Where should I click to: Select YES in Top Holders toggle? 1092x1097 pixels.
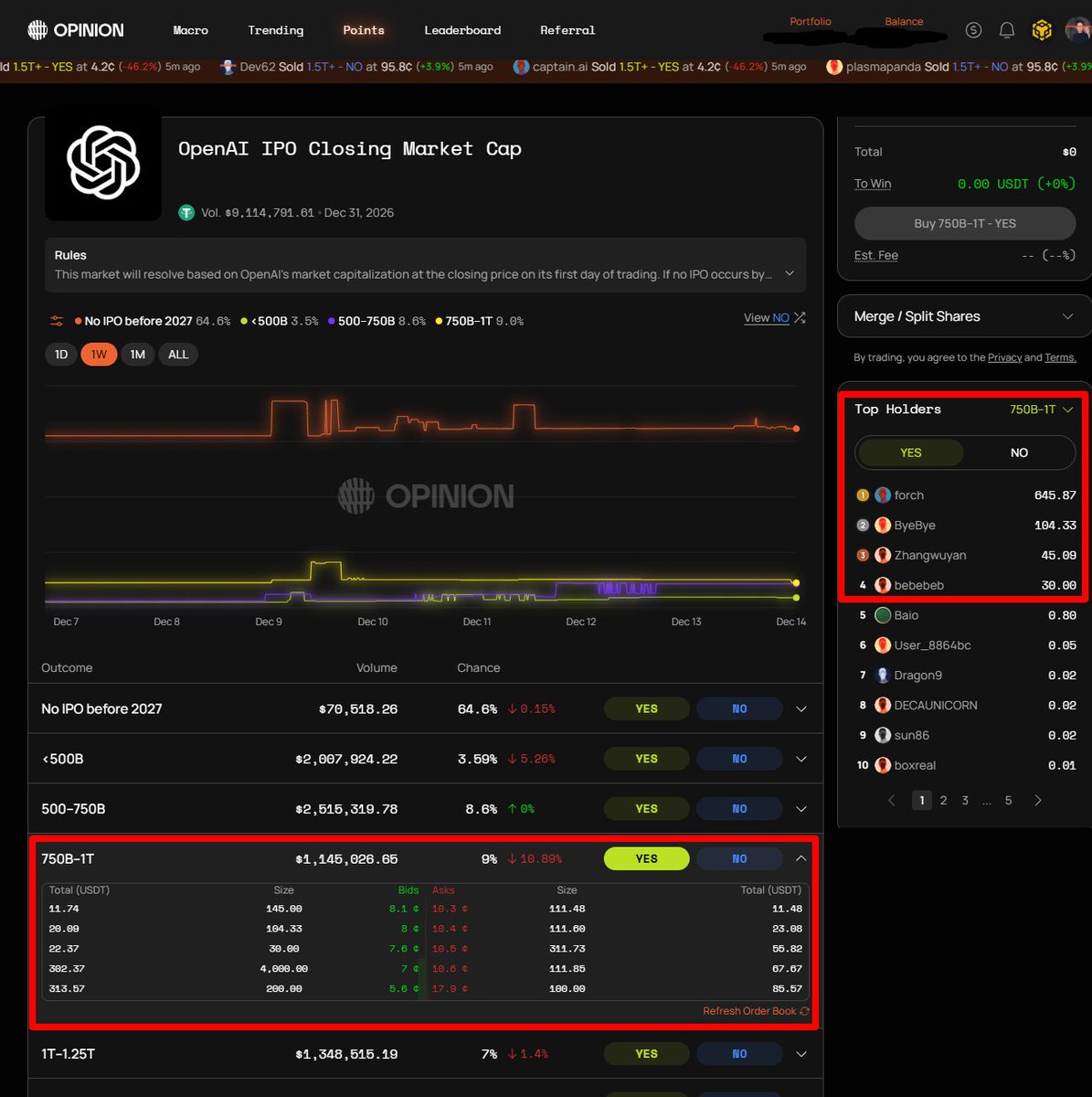point(910,453)
